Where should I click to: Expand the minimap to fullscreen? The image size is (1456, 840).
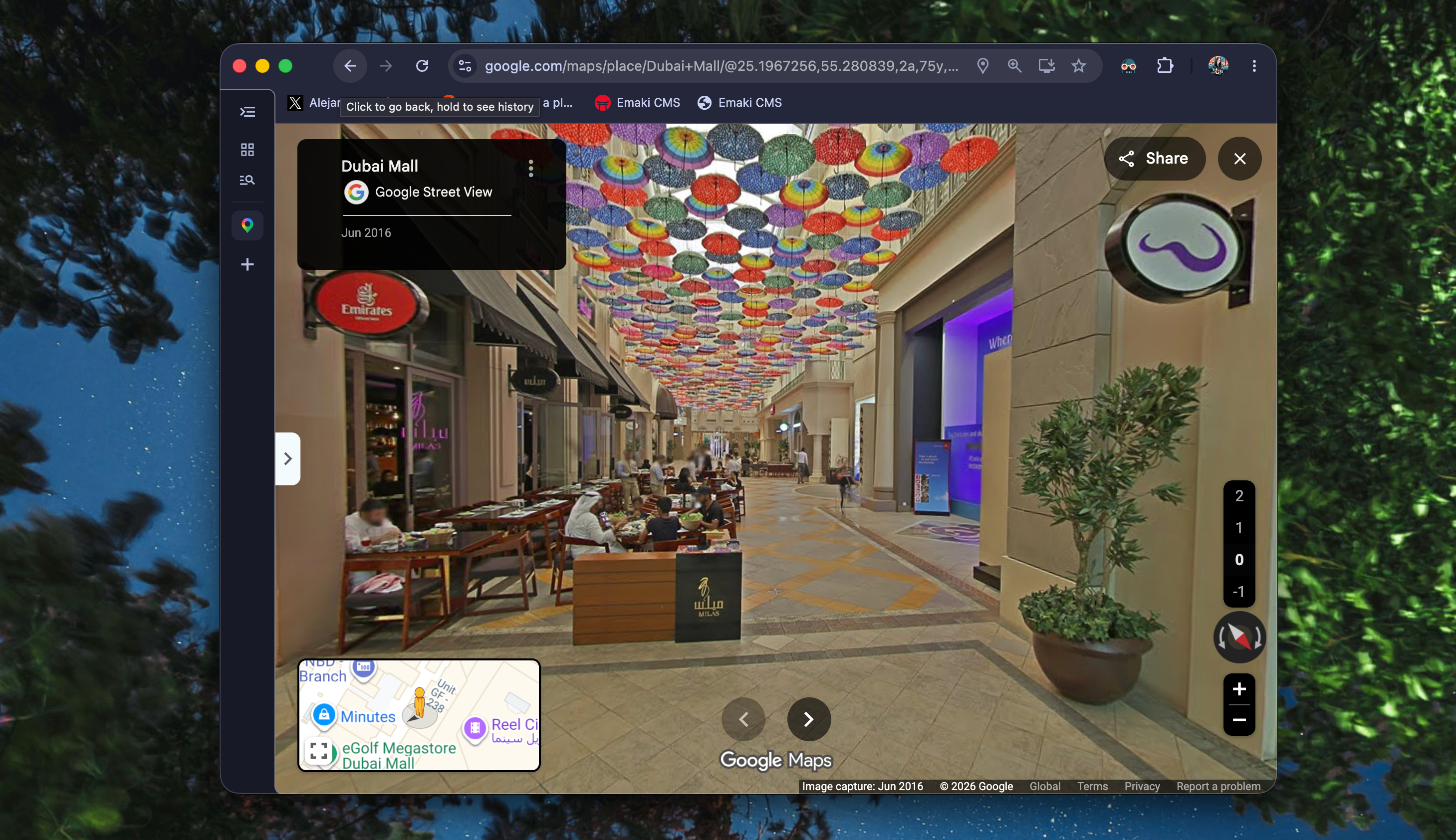[318, 751]
